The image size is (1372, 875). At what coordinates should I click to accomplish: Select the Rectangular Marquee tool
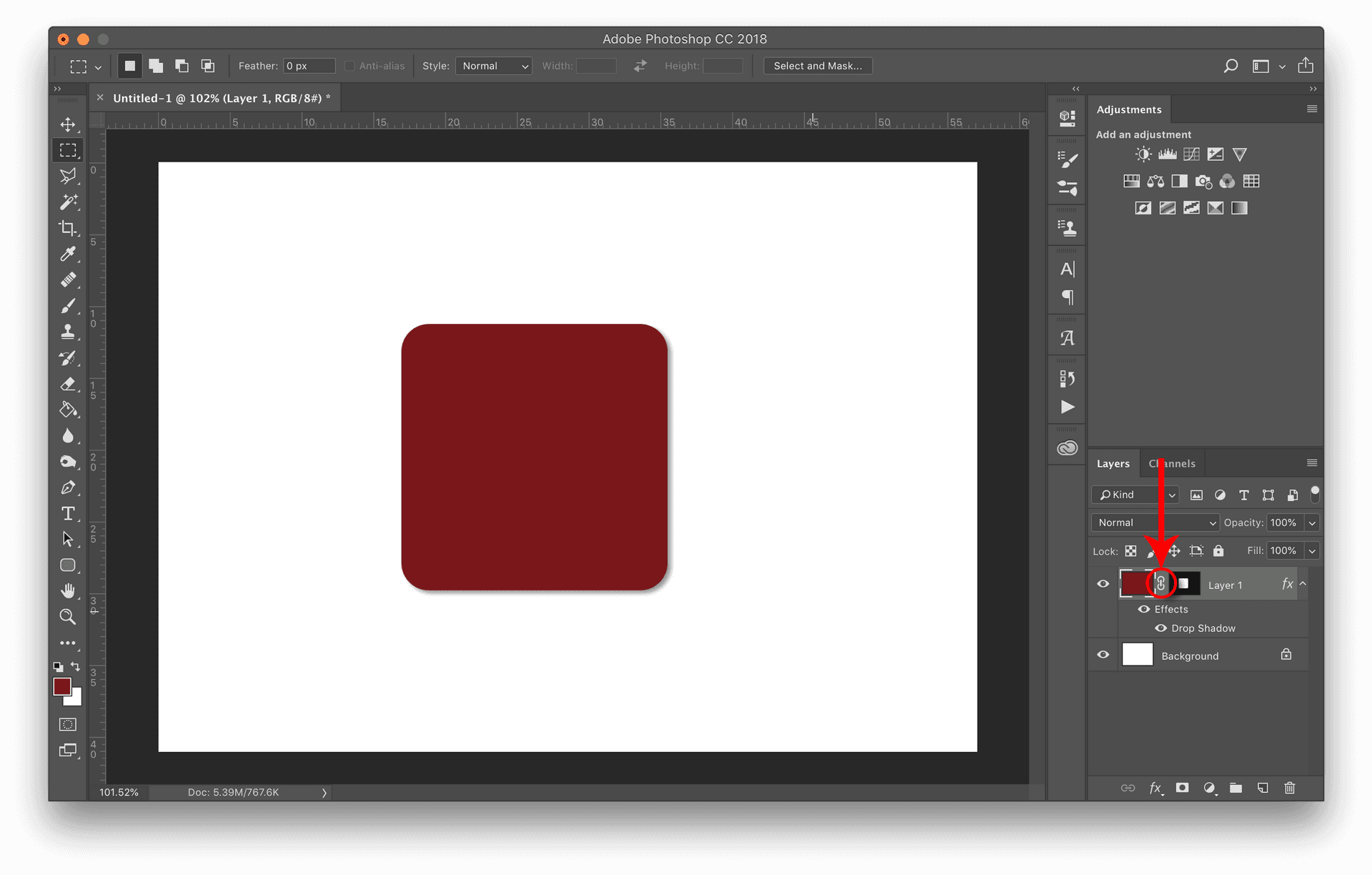click(x=67, y=150)
